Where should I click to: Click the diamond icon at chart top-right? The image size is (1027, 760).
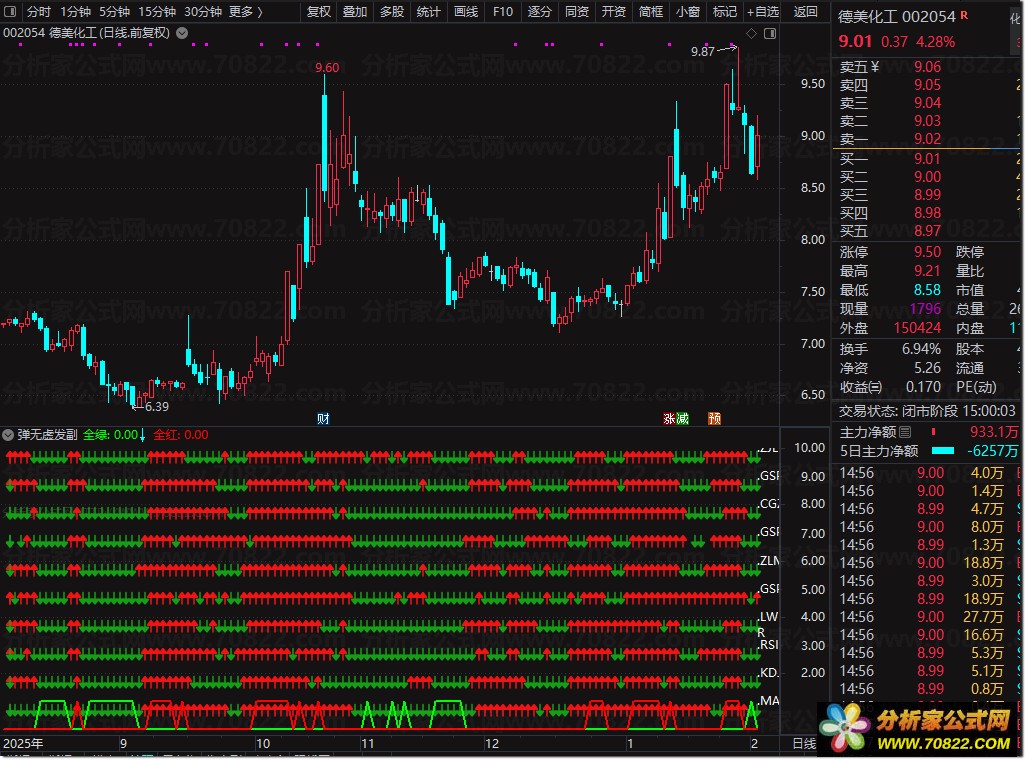[x=751, y=33]
